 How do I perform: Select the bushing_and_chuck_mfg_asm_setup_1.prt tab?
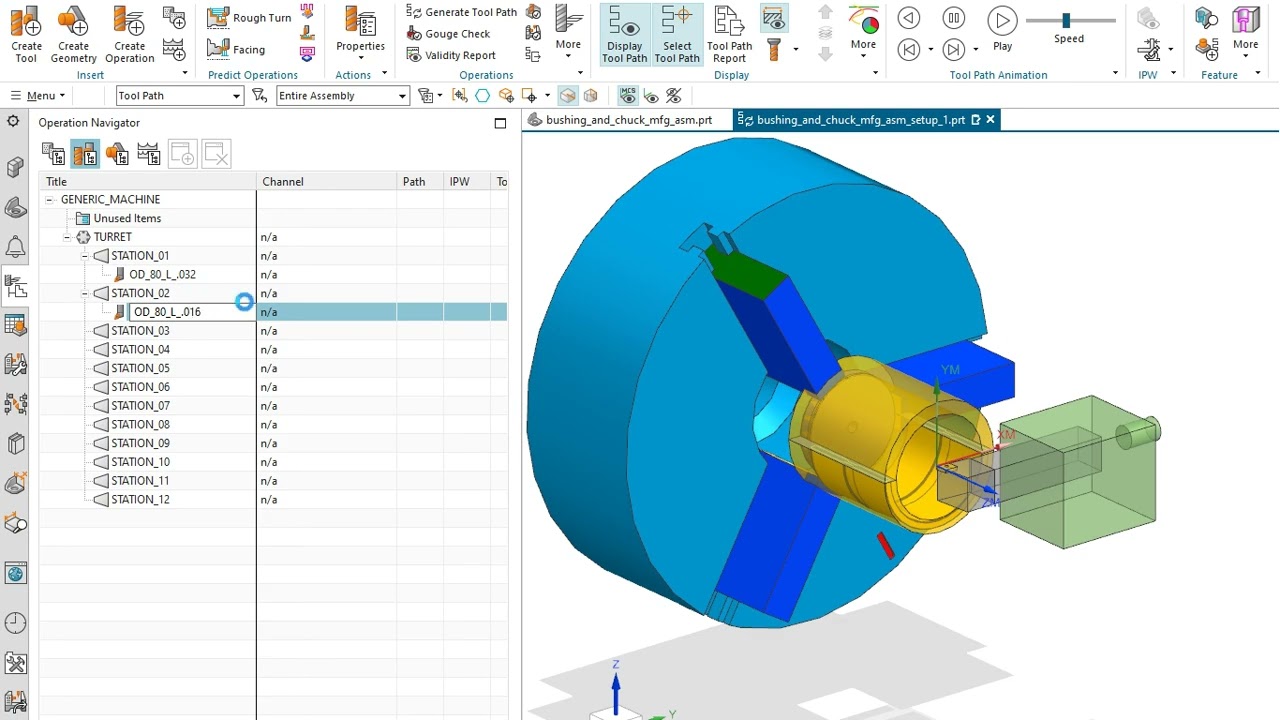(x=861, y=120)
